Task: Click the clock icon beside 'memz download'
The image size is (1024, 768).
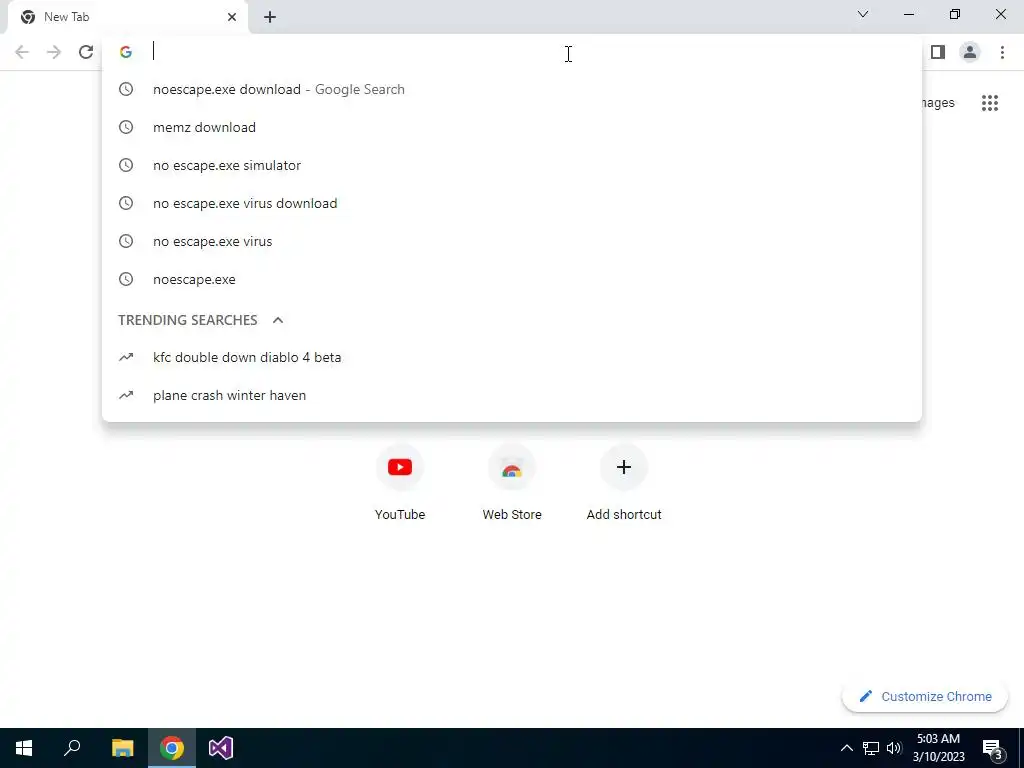Action: 126,127
